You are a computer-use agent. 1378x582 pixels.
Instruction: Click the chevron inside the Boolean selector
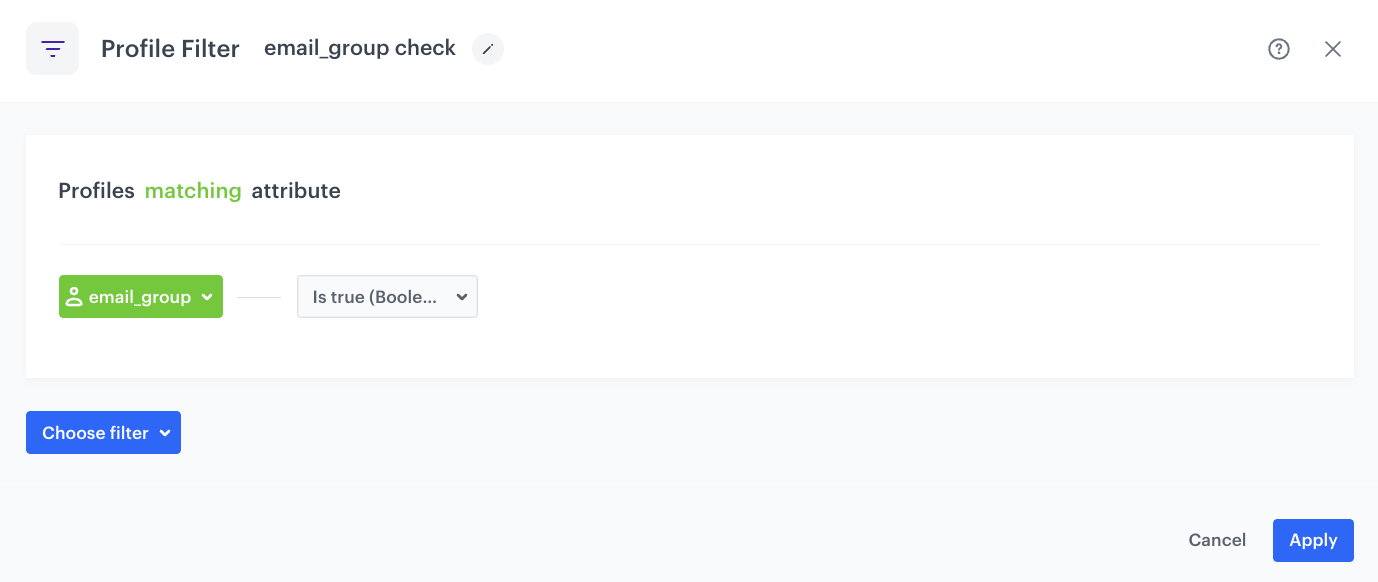point(461,296)
